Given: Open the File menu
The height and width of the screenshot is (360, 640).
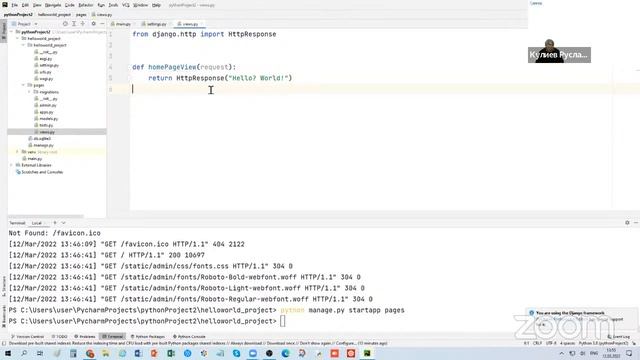Looking at the screenshot, I should coord(15,5).
